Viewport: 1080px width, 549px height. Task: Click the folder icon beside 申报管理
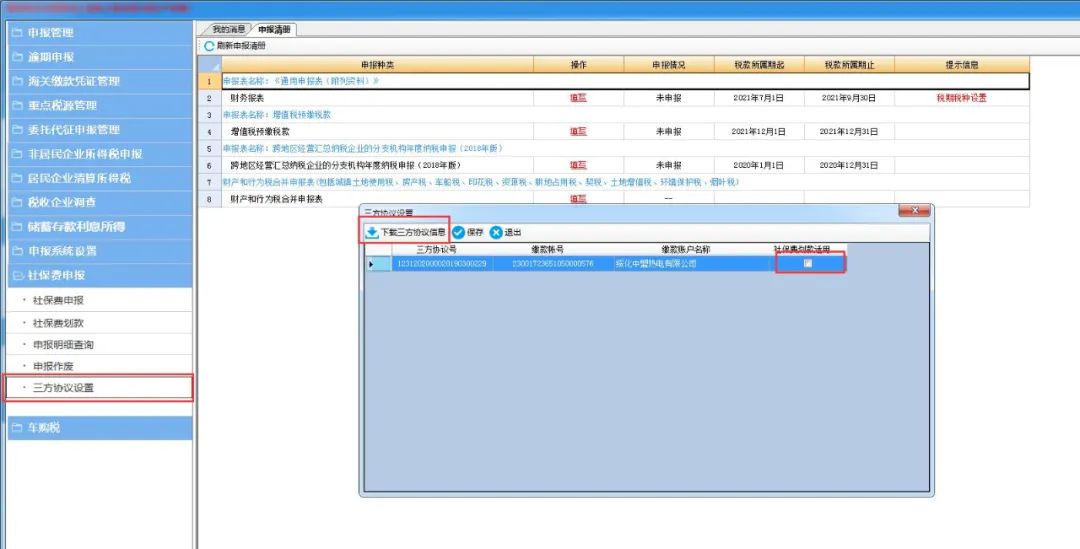17,32
